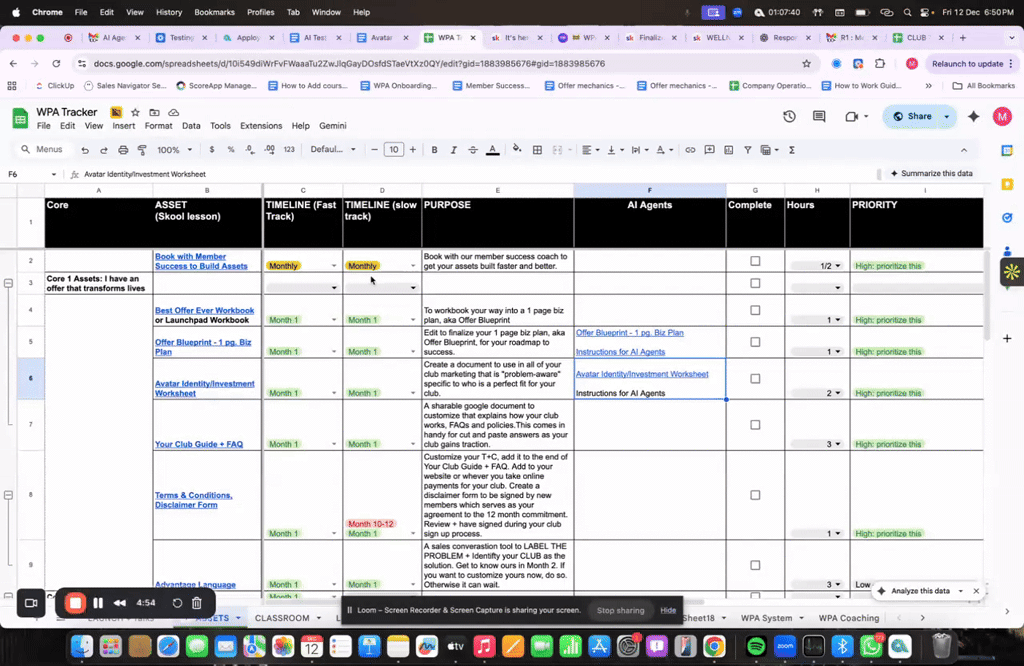Click the Undo icon in the toolbar
The width and height of the screenshot is (1024, 666).
85,150
